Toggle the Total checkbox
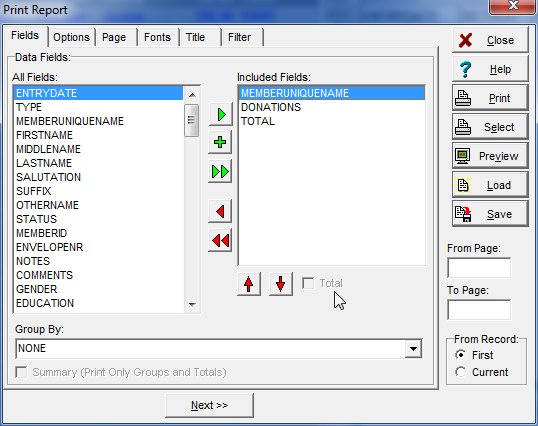 click(x=308, y=283)
